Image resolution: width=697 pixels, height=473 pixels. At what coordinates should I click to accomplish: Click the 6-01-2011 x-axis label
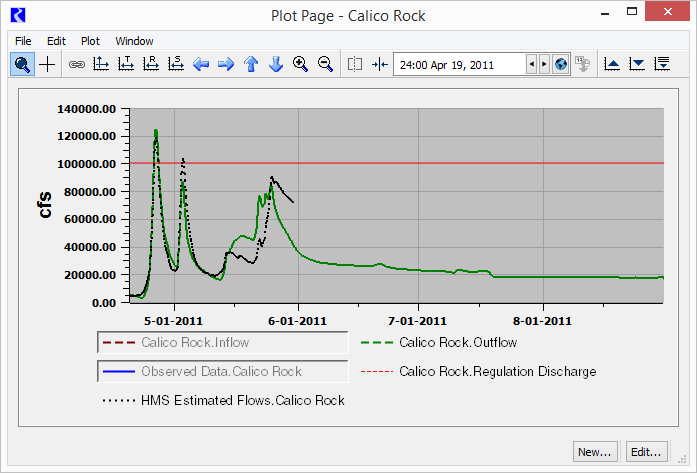pos(297,321)
